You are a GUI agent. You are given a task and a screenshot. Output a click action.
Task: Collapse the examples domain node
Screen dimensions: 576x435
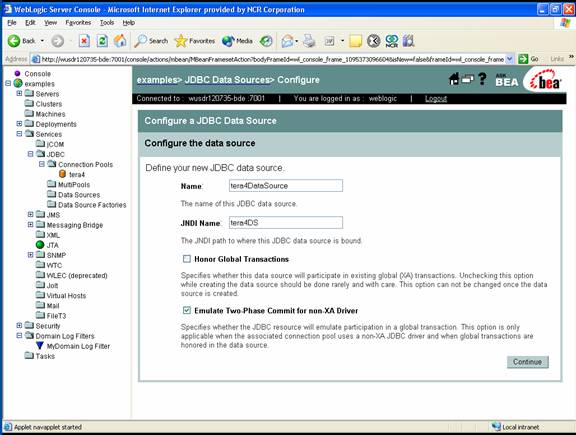tap(8, 83)
